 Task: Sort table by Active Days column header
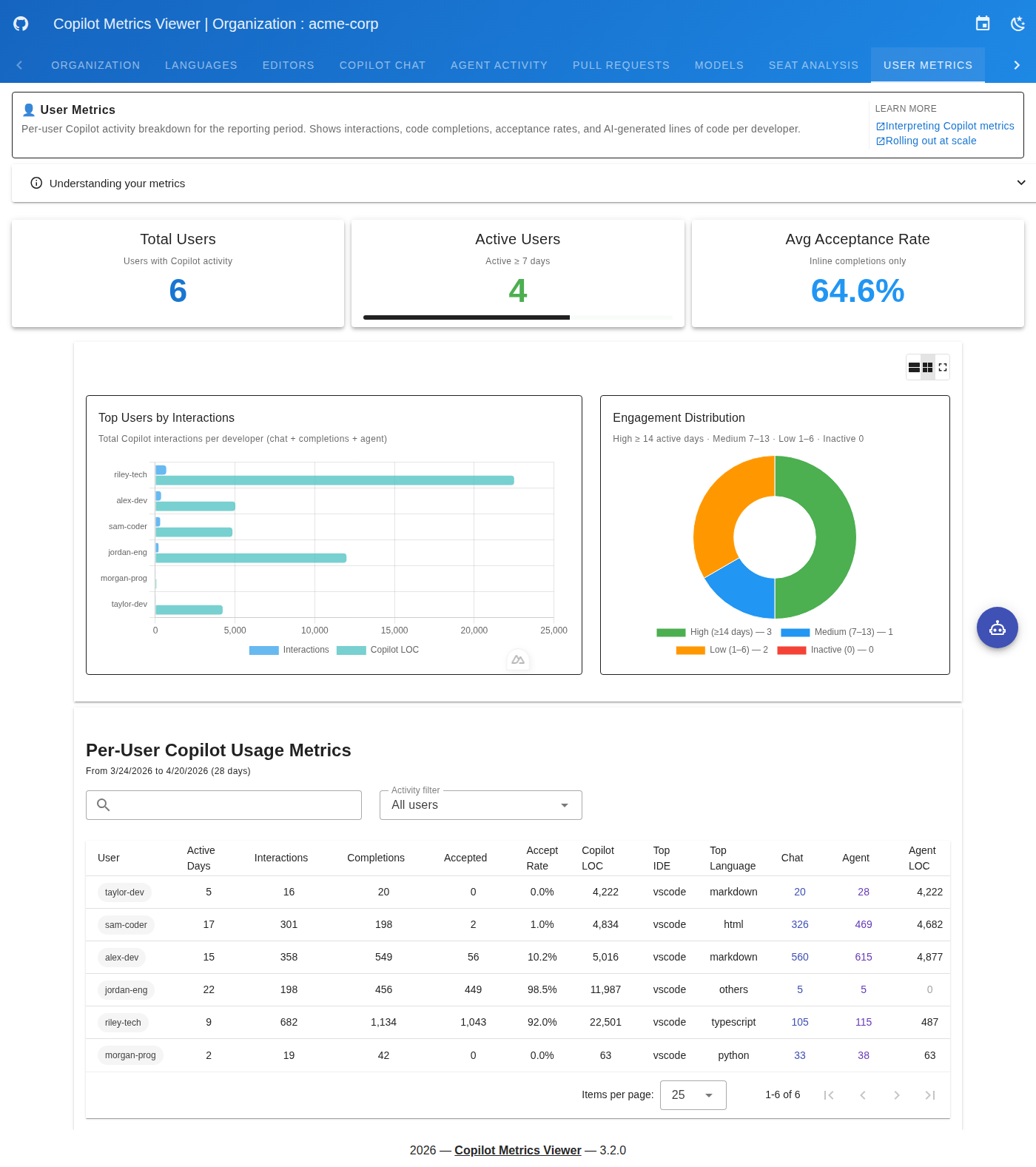201,858
